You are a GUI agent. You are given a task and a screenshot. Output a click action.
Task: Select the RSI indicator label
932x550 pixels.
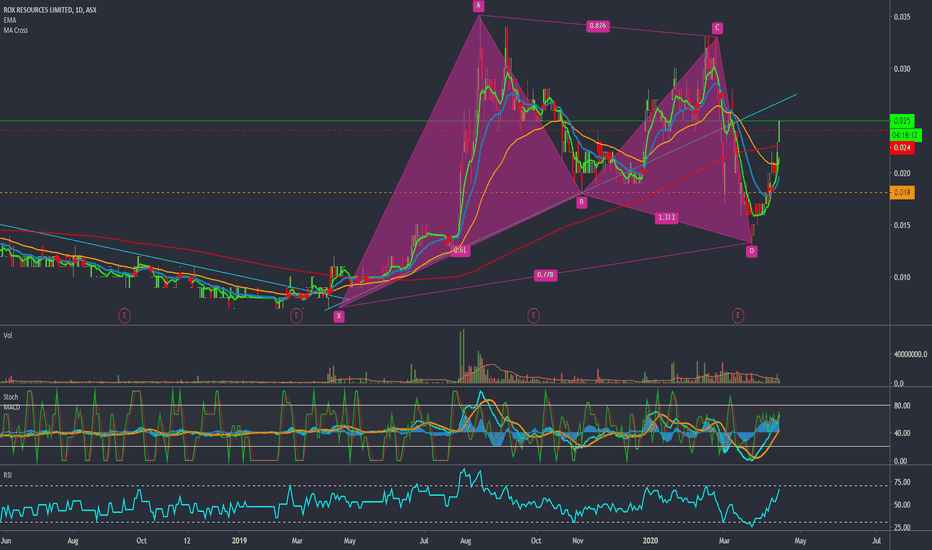pyautogui.click(x=8, y=475)
